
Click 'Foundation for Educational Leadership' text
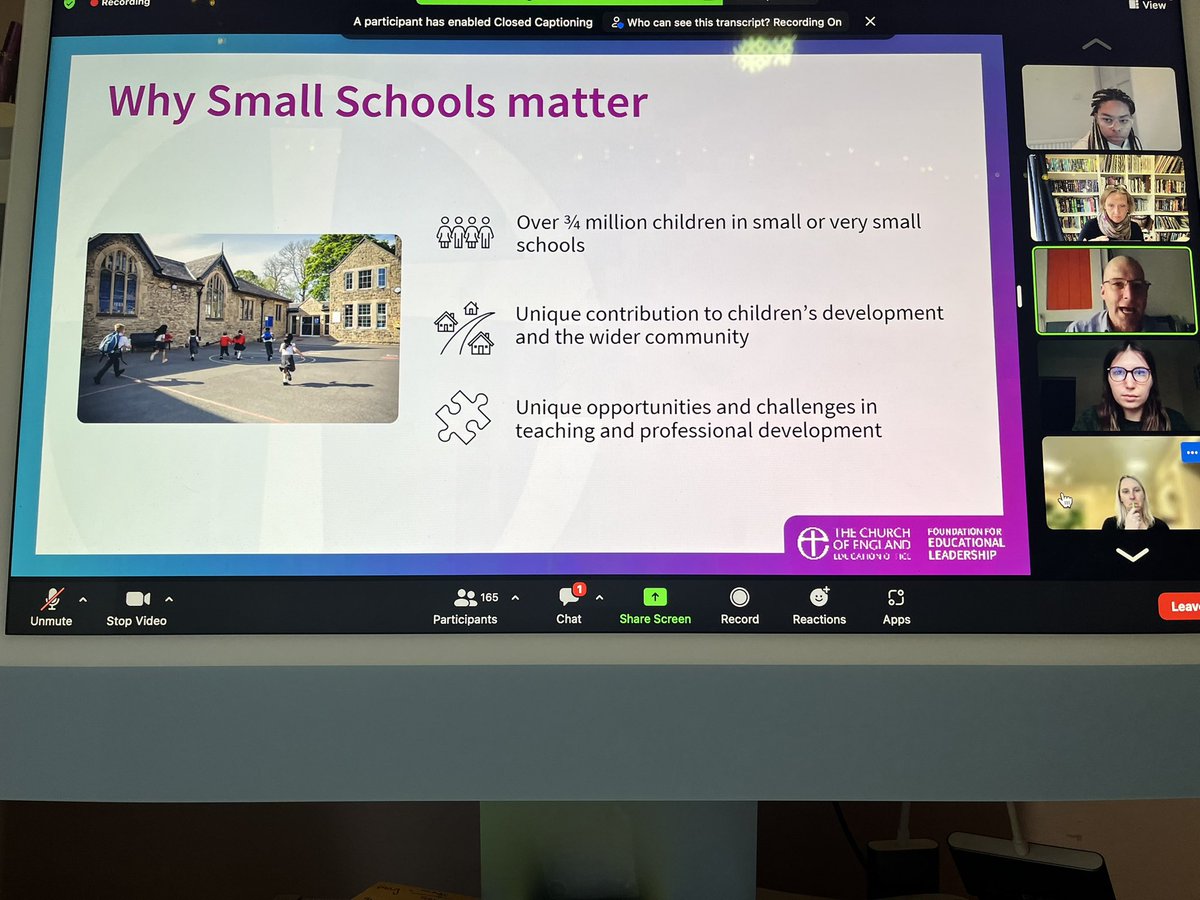(x=965, y=544)
